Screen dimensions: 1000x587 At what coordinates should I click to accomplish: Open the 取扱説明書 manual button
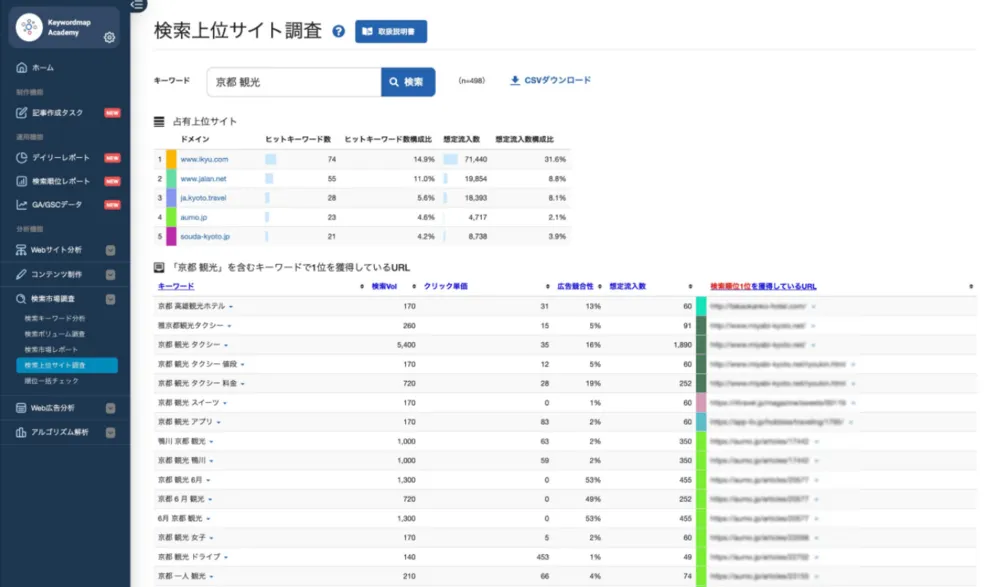pos(391,32)
